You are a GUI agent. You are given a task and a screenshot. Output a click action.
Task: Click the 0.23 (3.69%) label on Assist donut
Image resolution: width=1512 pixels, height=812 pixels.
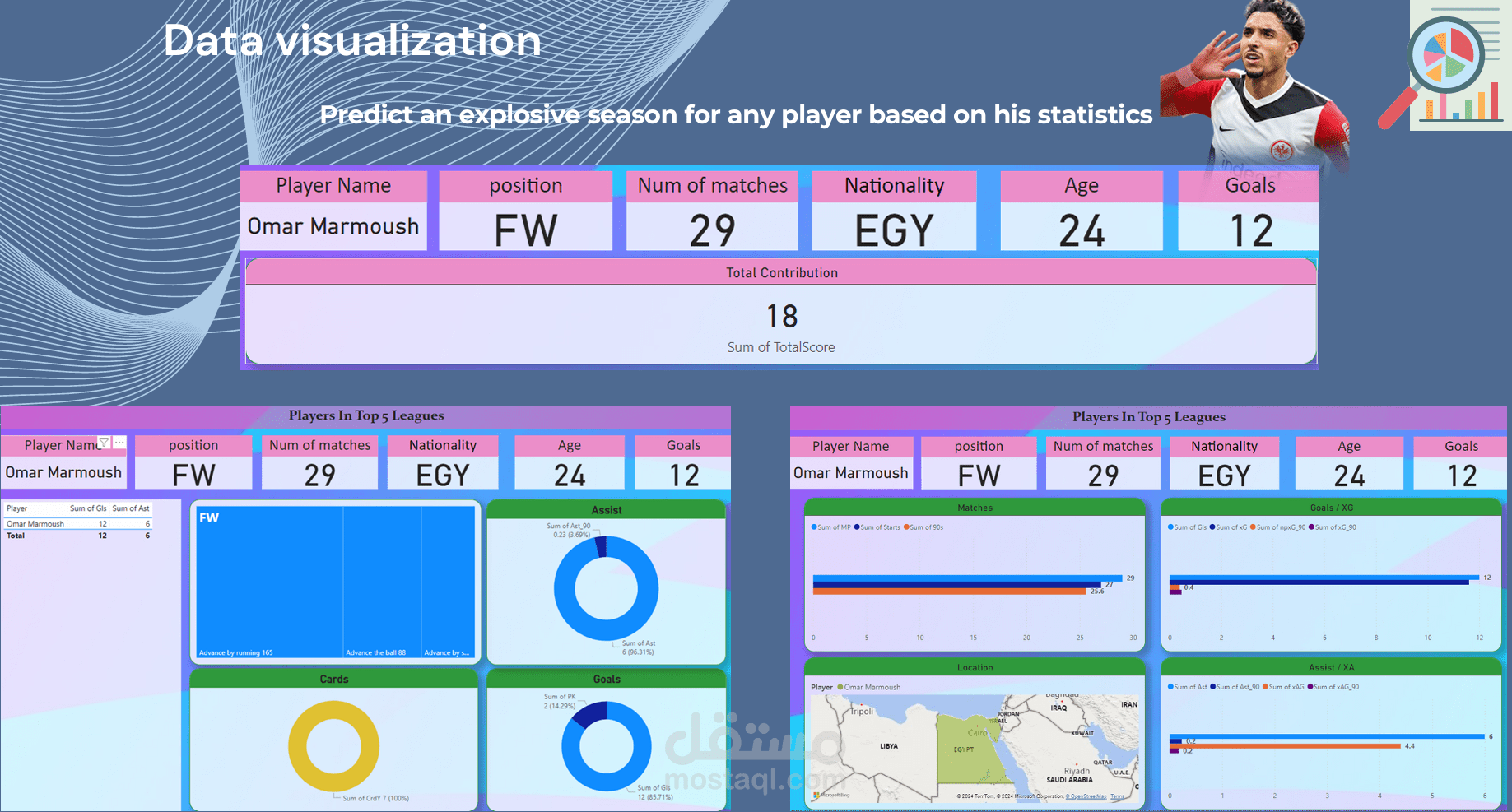(x=571, y=535)
